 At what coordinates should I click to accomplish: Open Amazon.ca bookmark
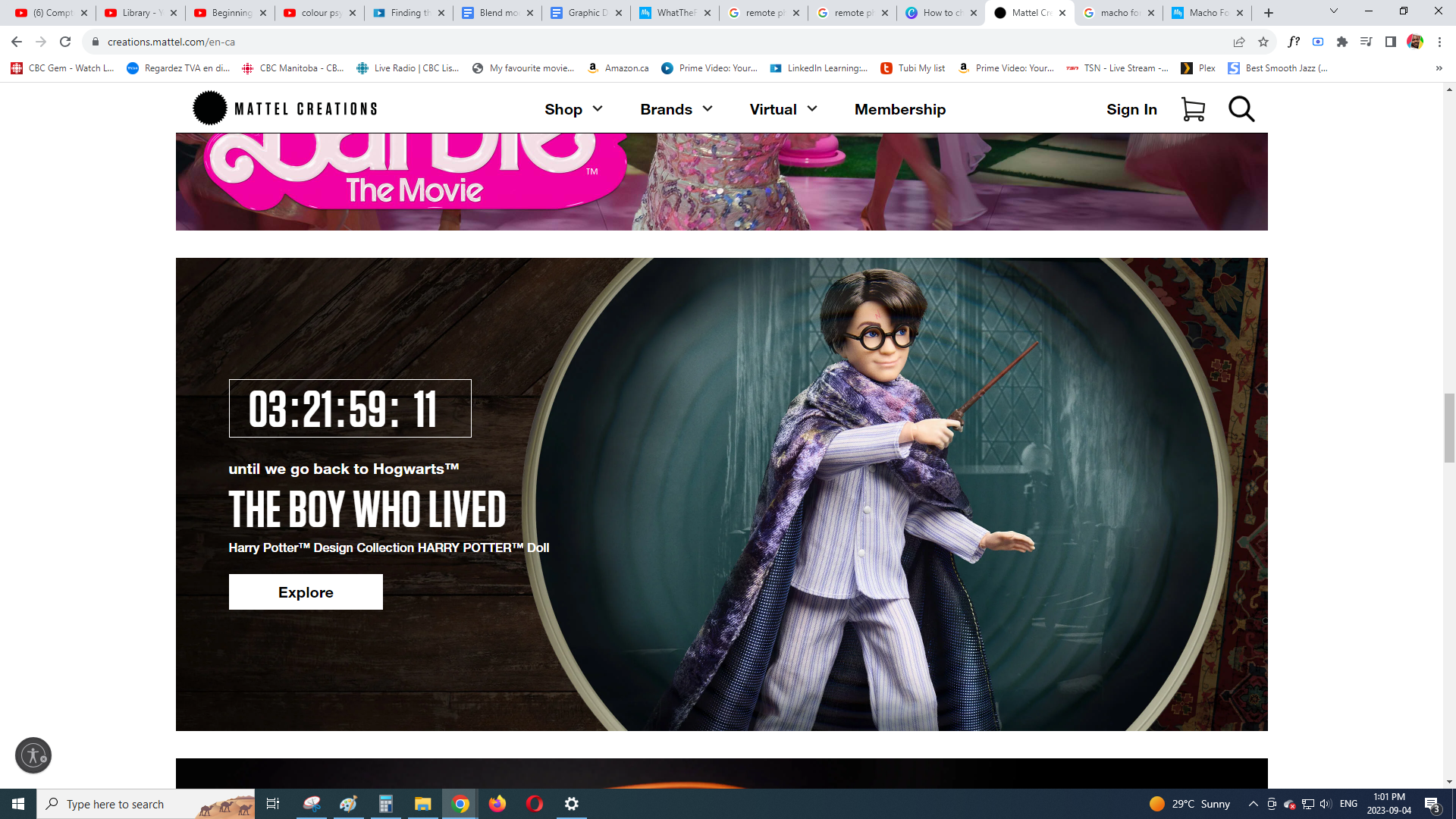[619, 68]
